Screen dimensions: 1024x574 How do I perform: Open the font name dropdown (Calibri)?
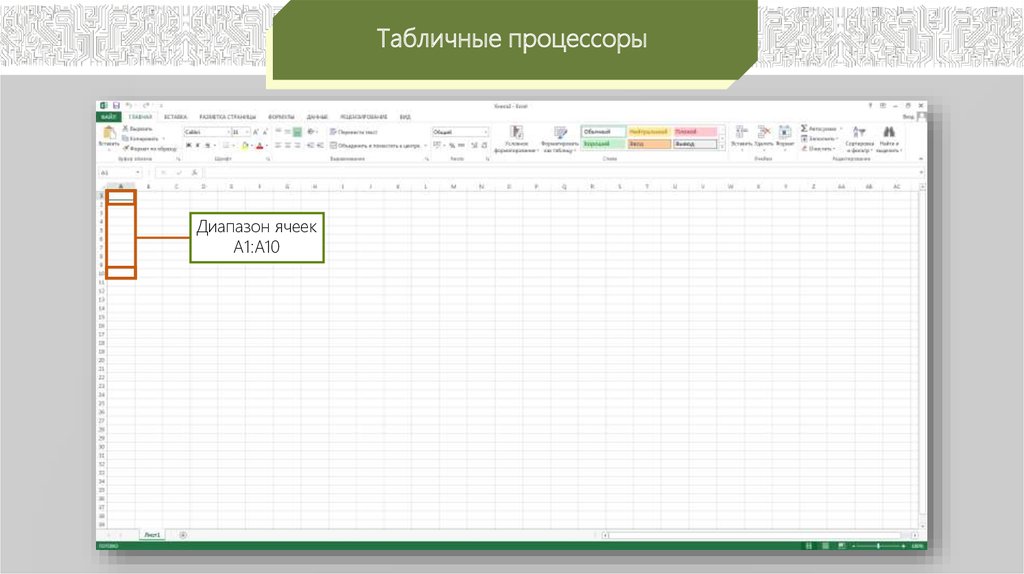228,132
